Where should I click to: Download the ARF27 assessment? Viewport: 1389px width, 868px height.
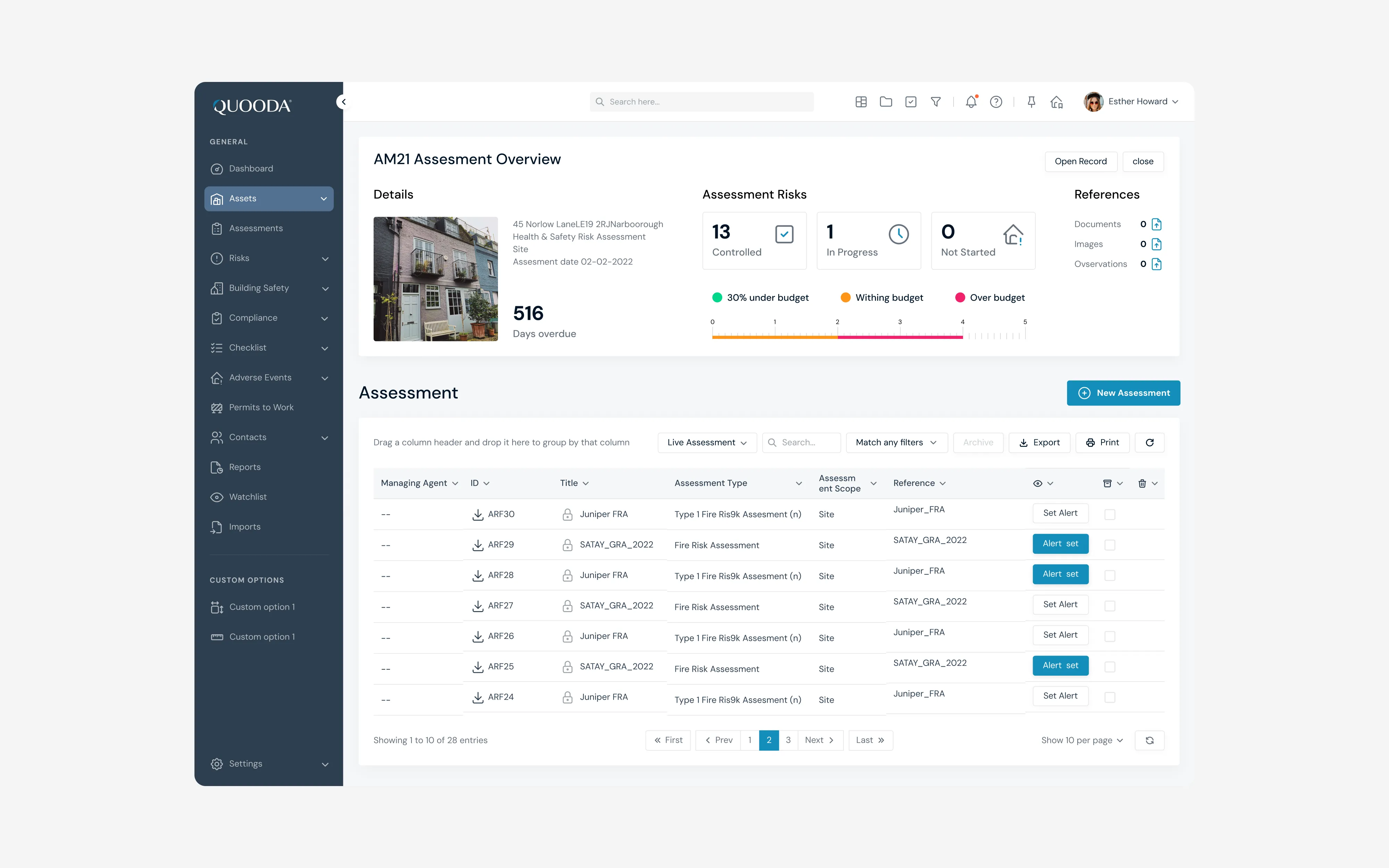(477, 606)
